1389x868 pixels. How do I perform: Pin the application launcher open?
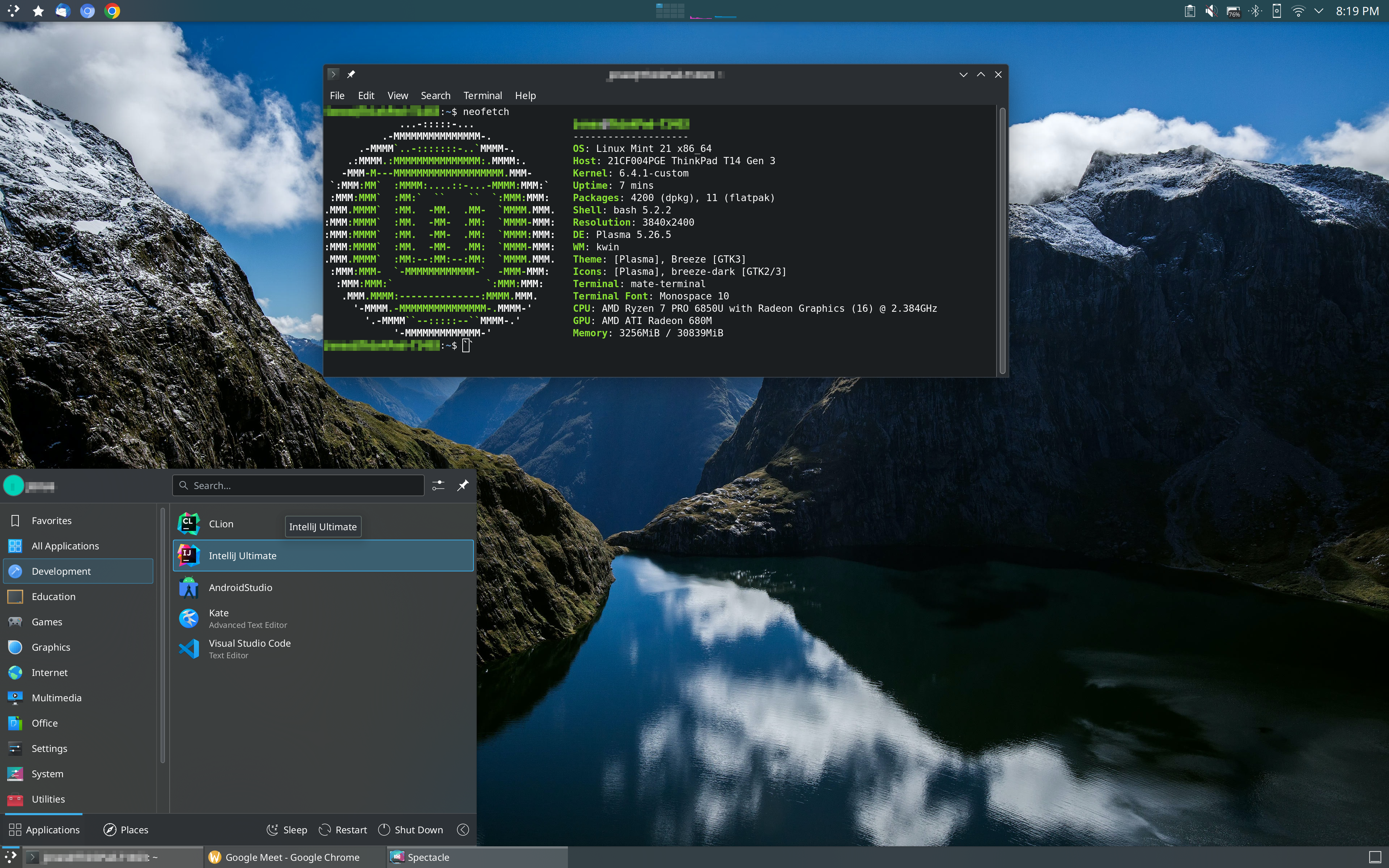463,485
